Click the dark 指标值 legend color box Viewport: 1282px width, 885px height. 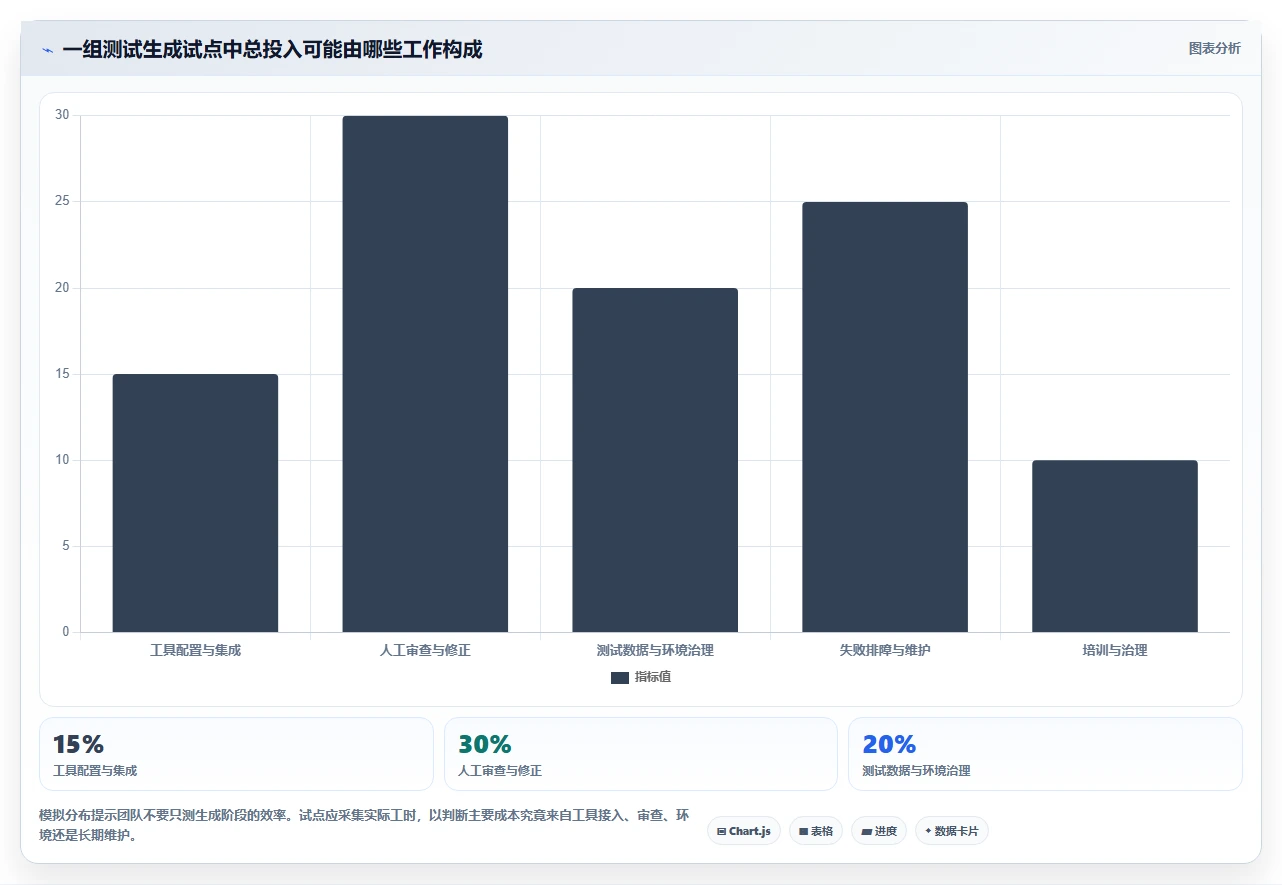[620, 678]
